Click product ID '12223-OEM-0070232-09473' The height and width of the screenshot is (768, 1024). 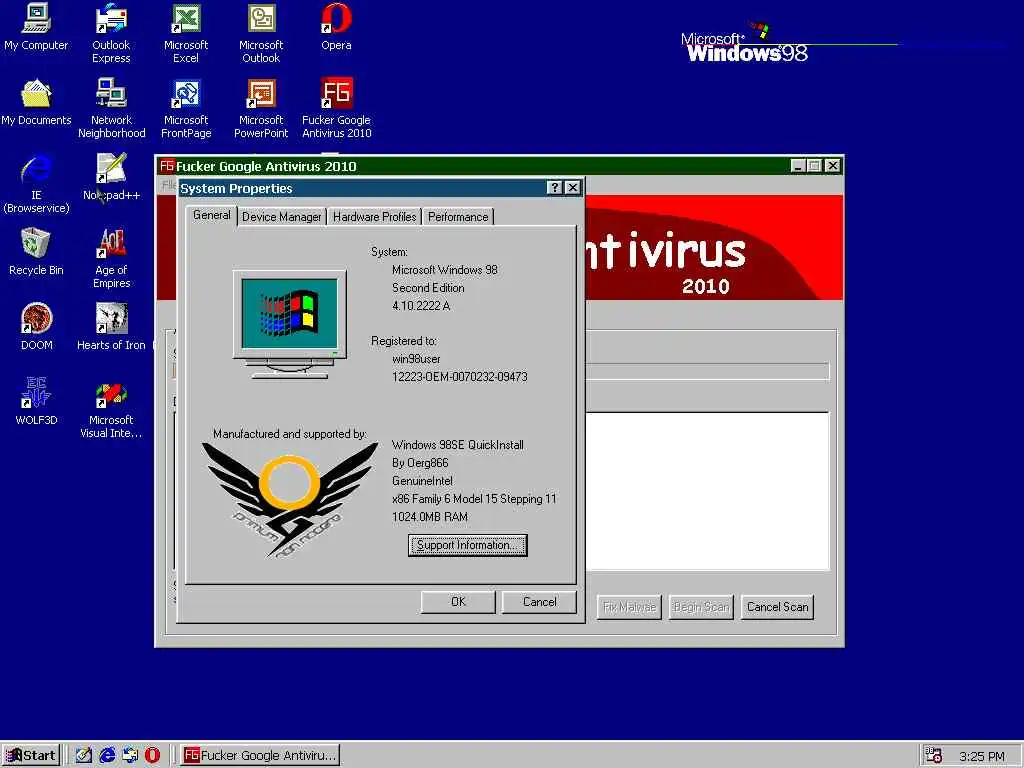460,377
